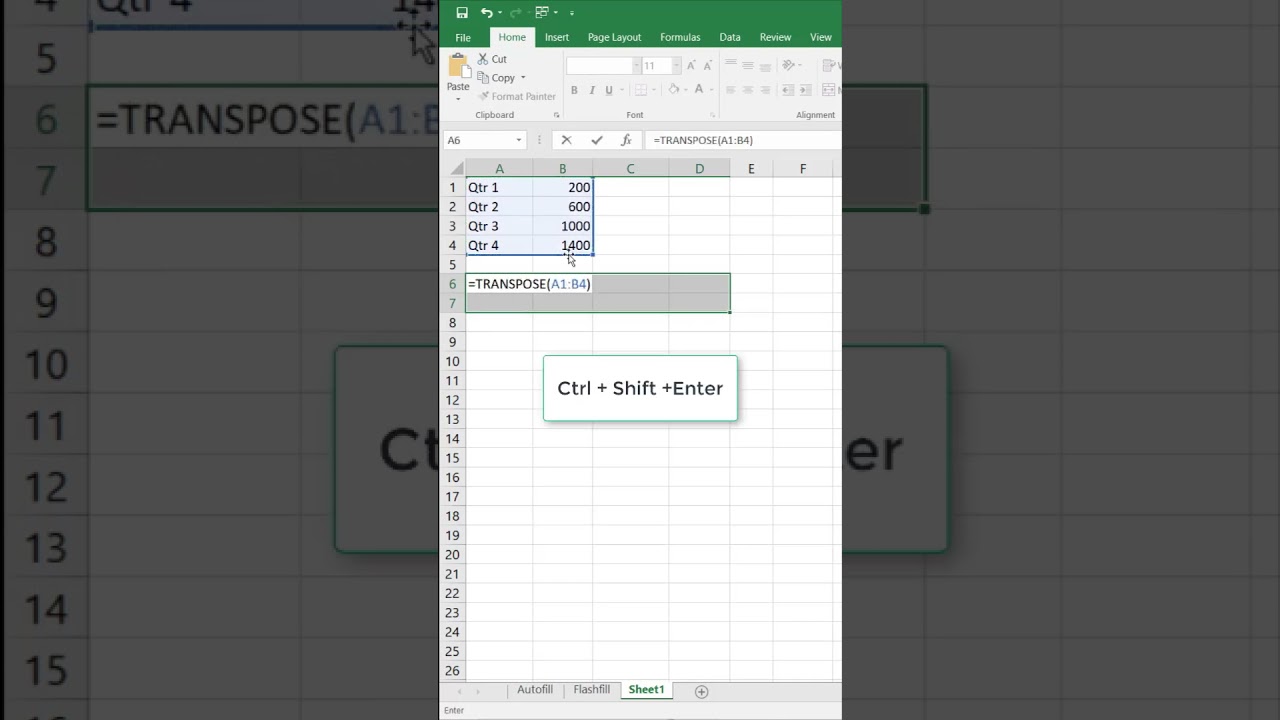Confirm the formula with the check mark
This screenshot has width=1280, height=720.
coord(597,140)
